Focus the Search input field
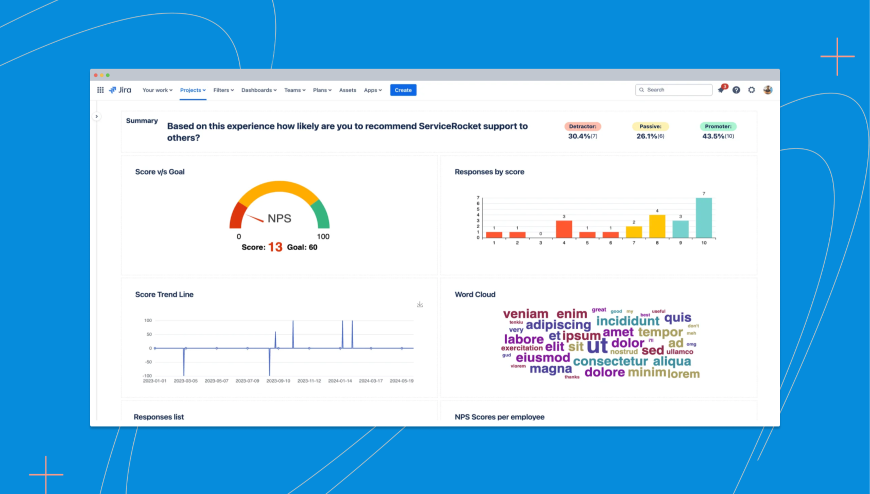 coord(674,90)
